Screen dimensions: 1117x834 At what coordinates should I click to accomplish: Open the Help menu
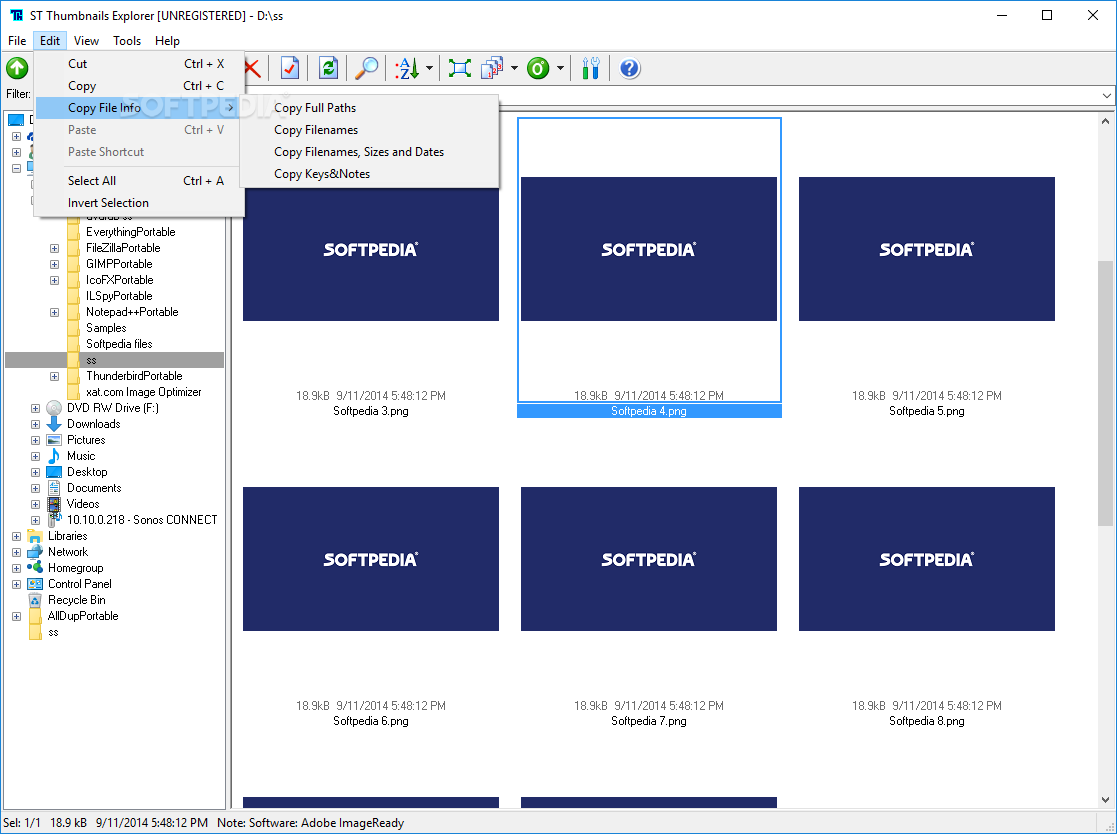(x=167, y=41)
